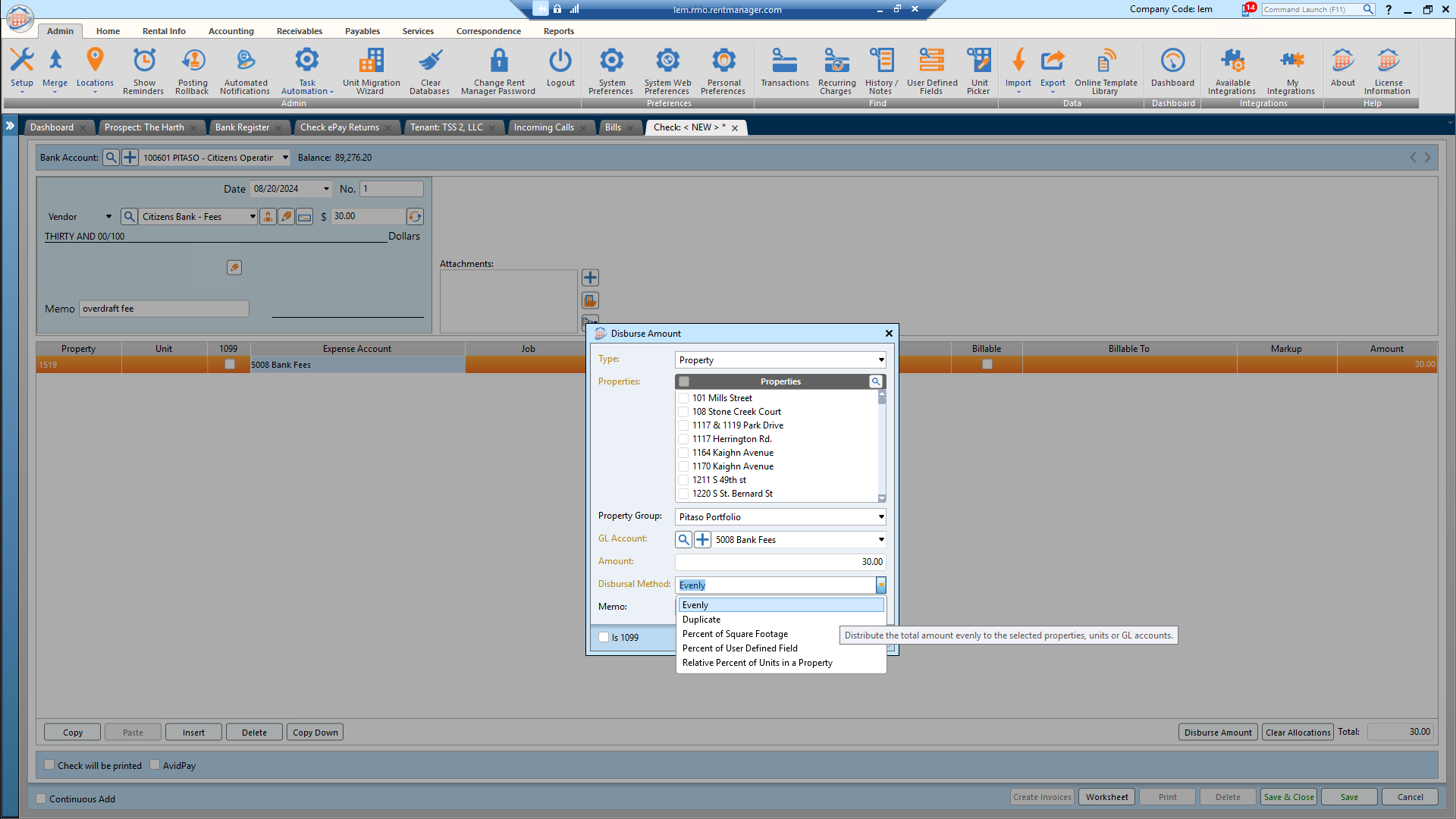Open Online Template Library
The height and width of the screenshot is (819, 1456).
[x=1106, y=71]
